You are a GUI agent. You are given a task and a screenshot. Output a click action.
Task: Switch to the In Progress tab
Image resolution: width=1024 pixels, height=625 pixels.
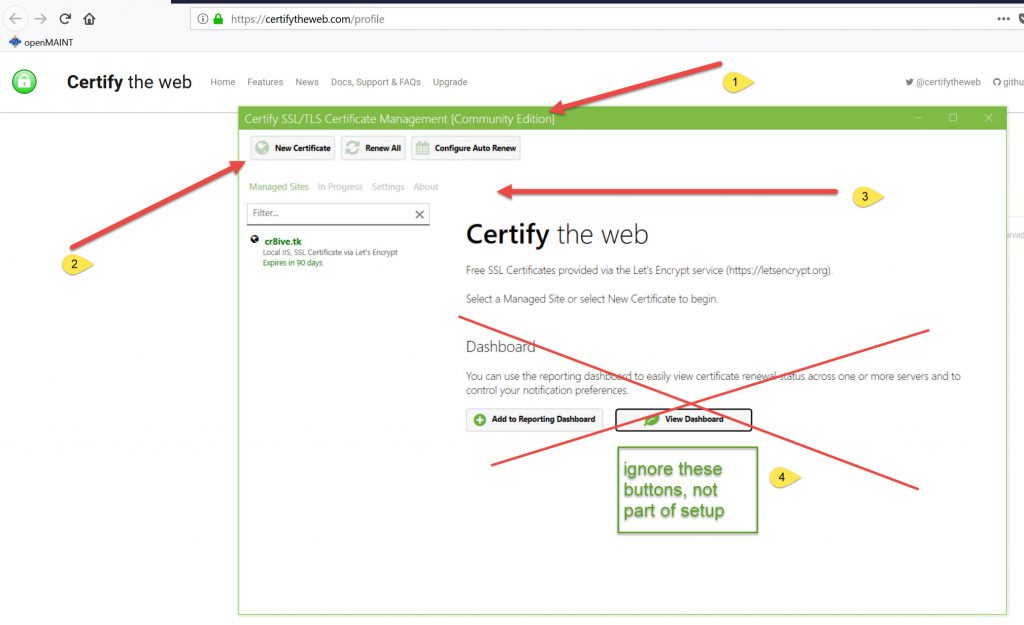click(x=340, y=187)
